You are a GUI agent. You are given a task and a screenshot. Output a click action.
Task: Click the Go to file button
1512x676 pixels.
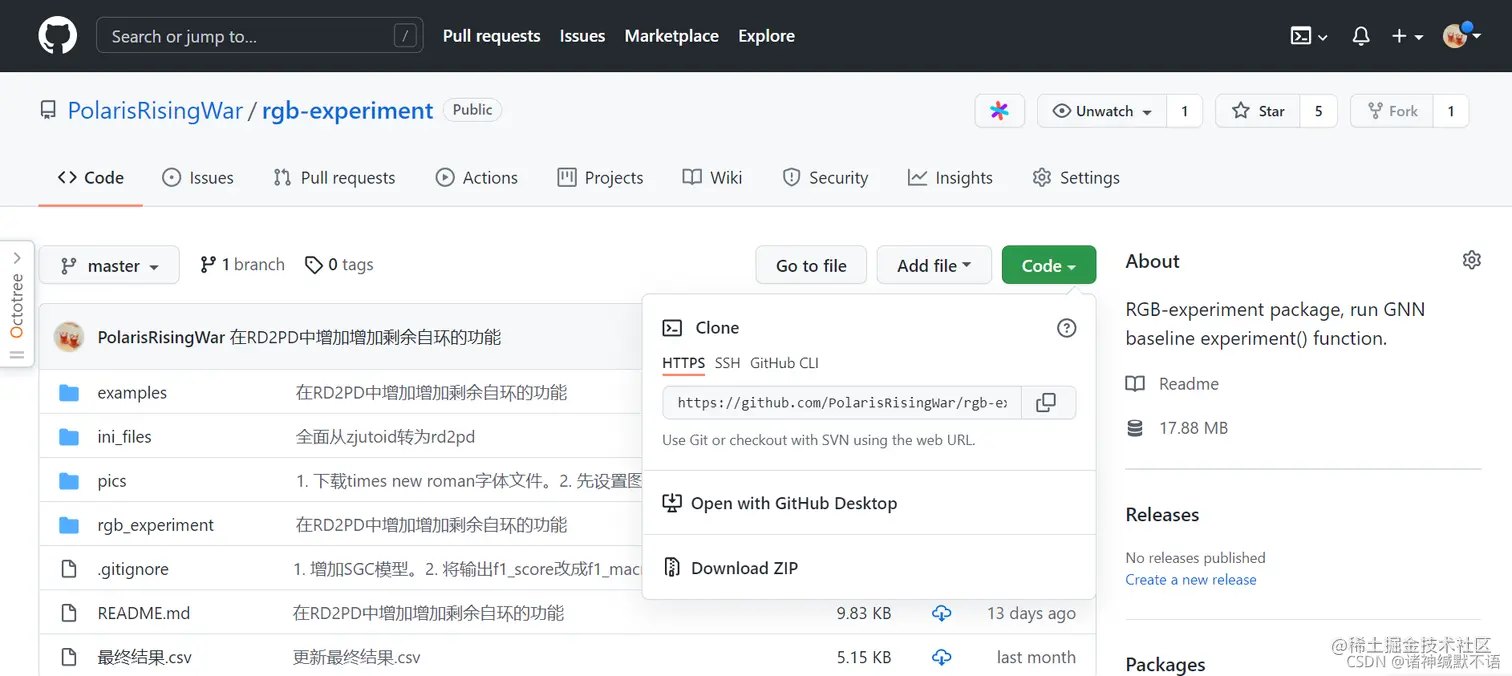tap(811, 265)
